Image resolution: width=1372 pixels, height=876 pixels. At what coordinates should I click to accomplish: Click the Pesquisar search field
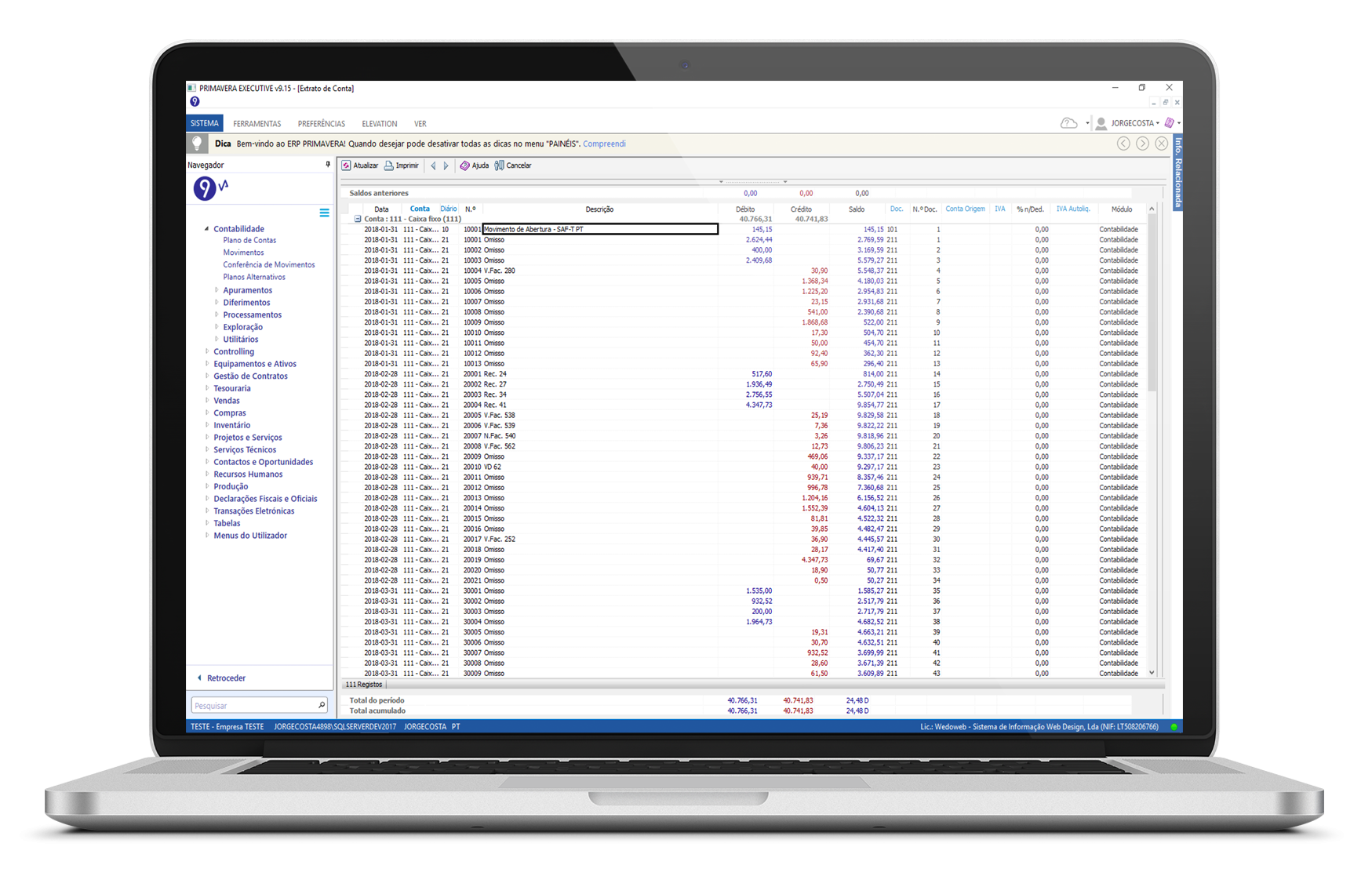254,706
